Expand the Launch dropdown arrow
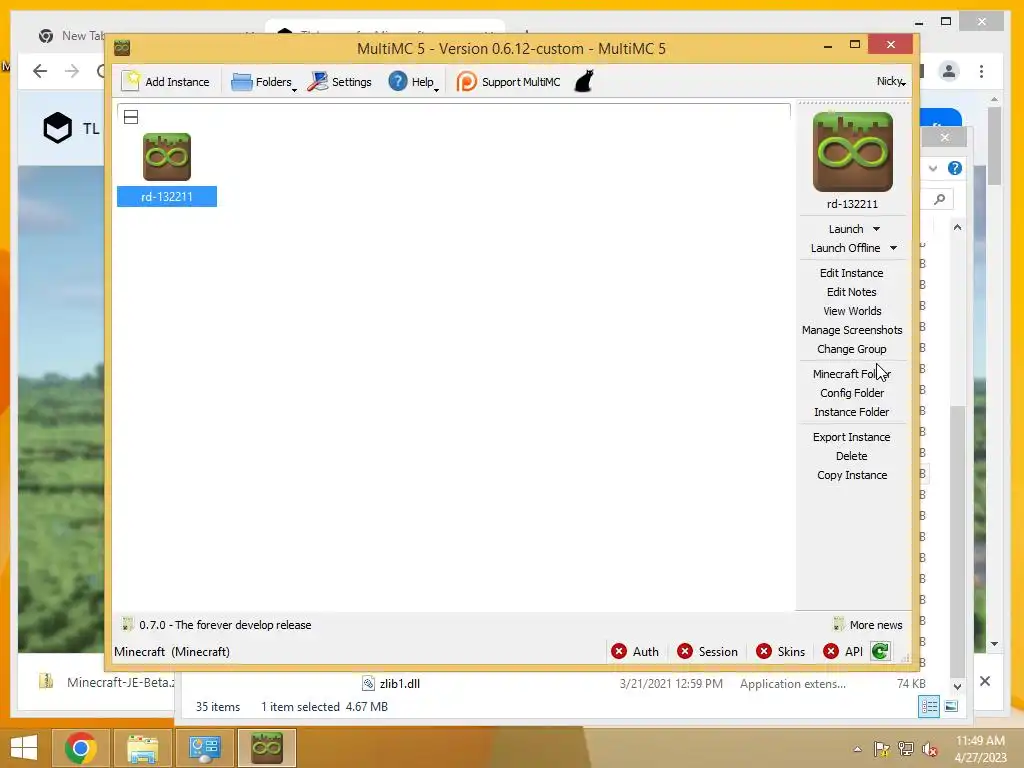The width and height of the screenshot is (1024, 768). coord(876,229)
